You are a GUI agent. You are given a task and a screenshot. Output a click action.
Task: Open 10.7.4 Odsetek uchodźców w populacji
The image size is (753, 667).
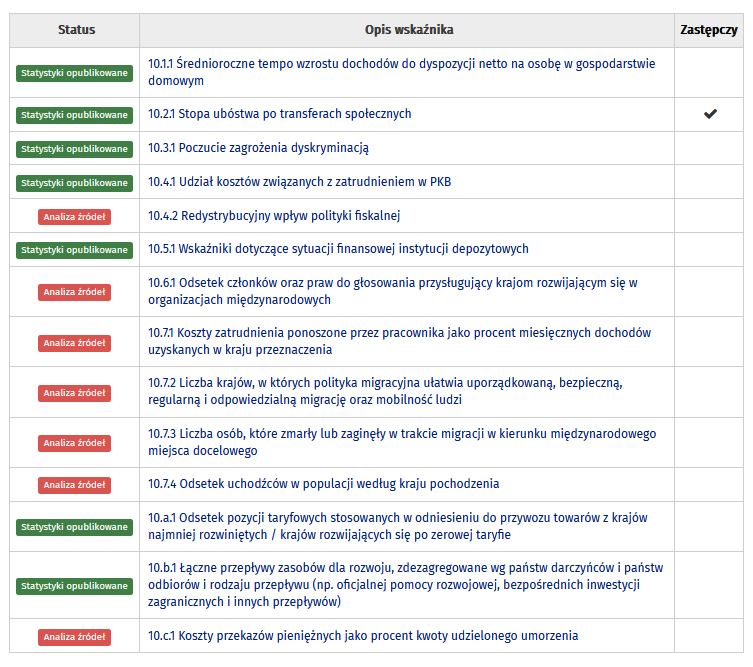(x=323, y=484)
